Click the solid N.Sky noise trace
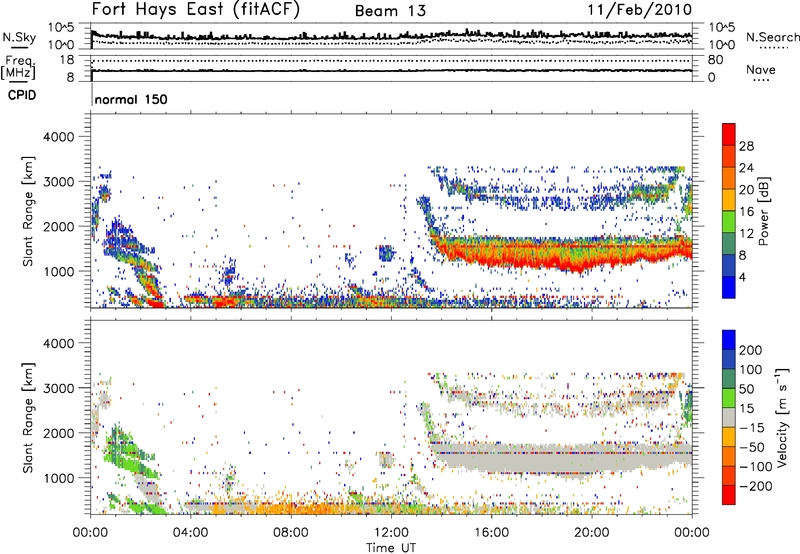Image resolution: width=800 pixels, height=554 pixels. pos(391,36)
